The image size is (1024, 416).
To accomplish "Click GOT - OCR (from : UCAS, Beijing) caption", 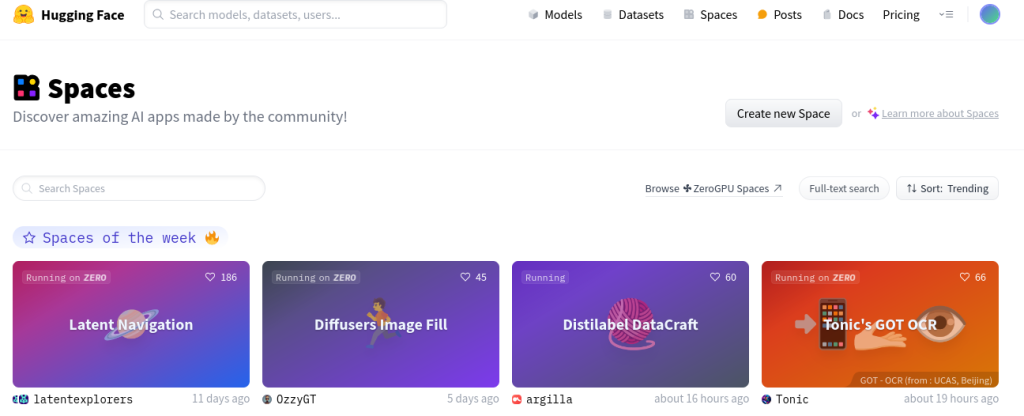I will pos(926,379).
